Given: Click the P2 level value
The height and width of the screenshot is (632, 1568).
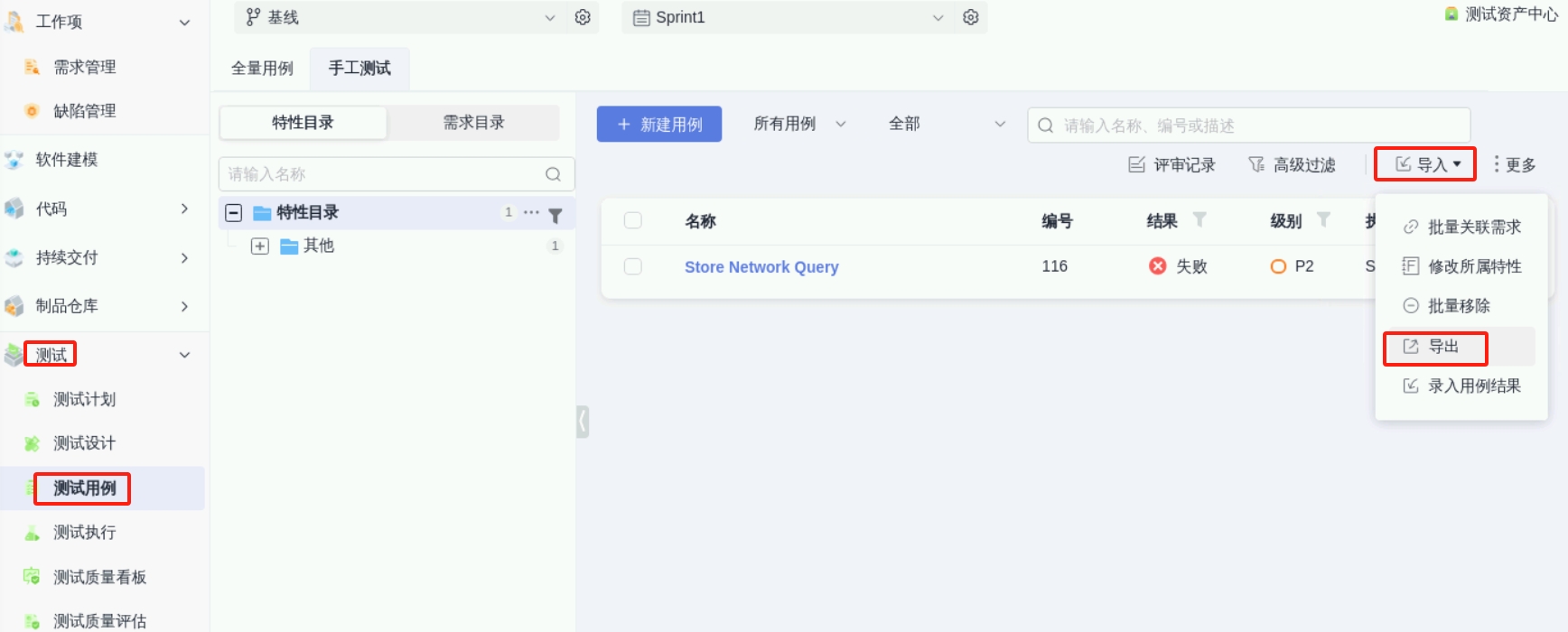Looking at the screenshot, I should click(1304, 266).
